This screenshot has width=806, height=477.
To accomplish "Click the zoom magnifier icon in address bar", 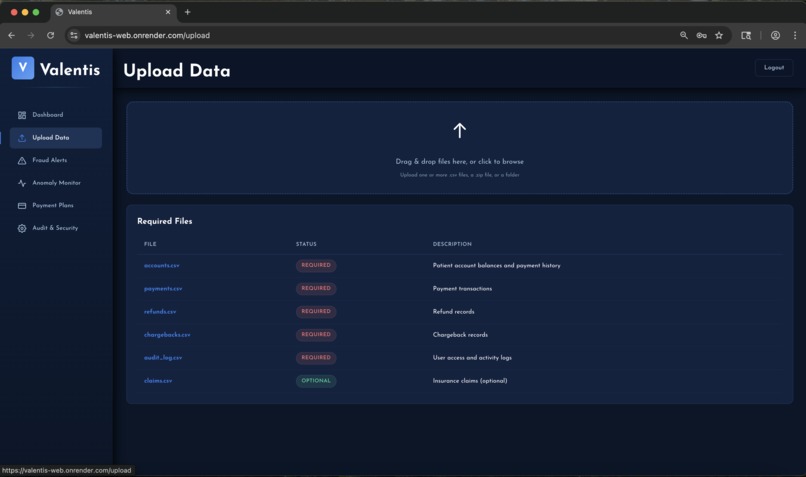I will [x=684, y=35].
